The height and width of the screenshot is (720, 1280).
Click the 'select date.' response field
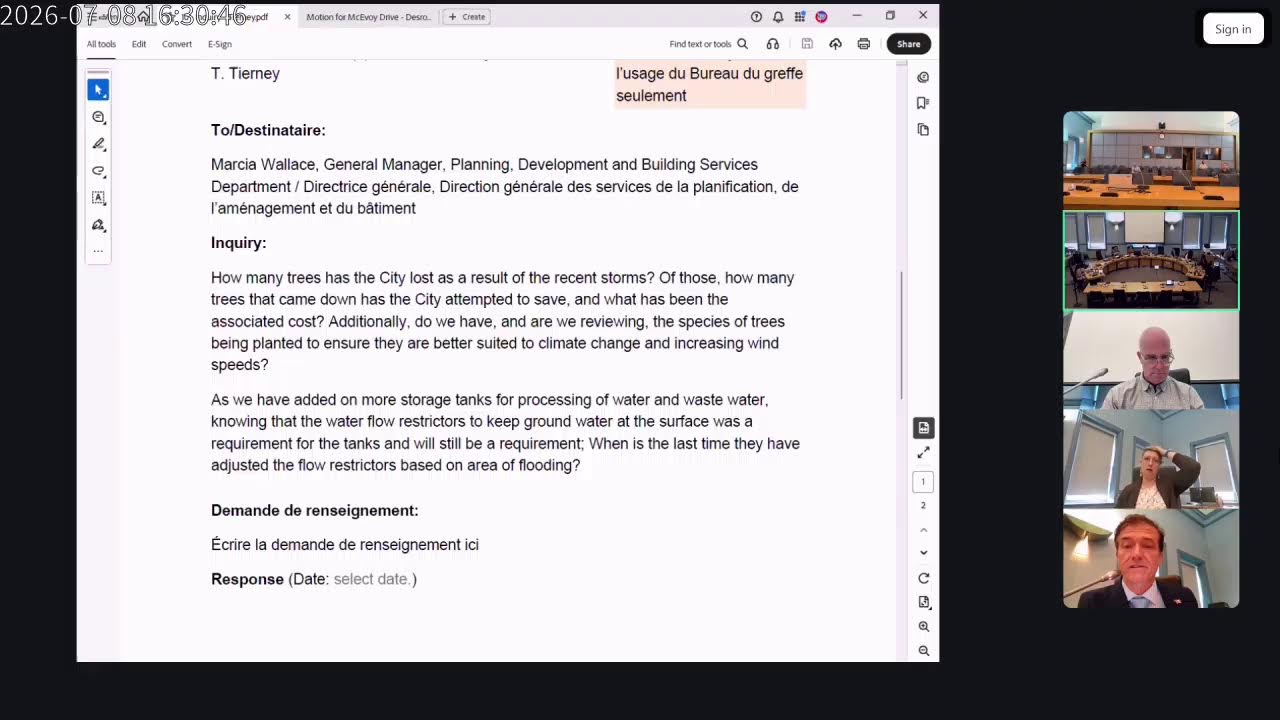tap(372, 579)
